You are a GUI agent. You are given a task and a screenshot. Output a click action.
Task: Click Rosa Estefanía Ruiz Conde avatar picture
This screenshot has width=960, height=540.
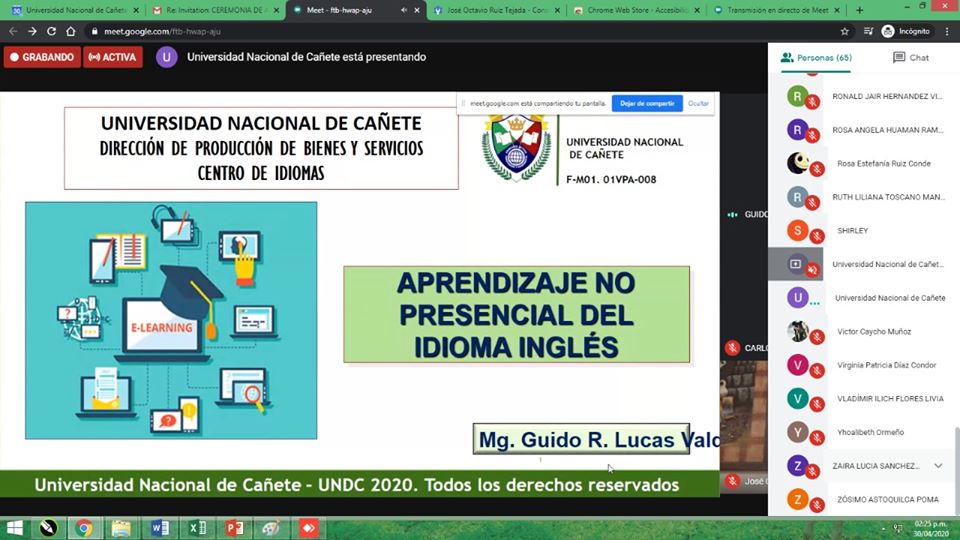tap(798, 163)
